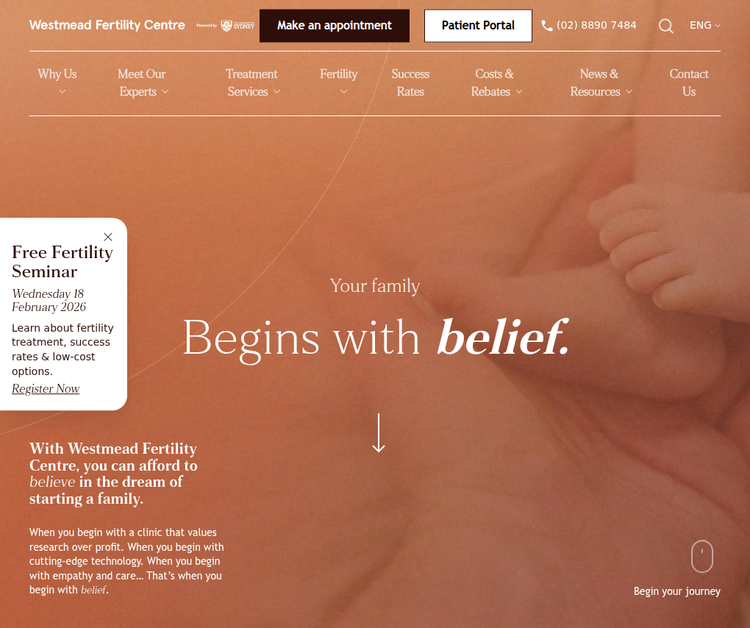
Task: Click the down arrow below the headline
Action: pyautogui.click(x=379, y=433)
